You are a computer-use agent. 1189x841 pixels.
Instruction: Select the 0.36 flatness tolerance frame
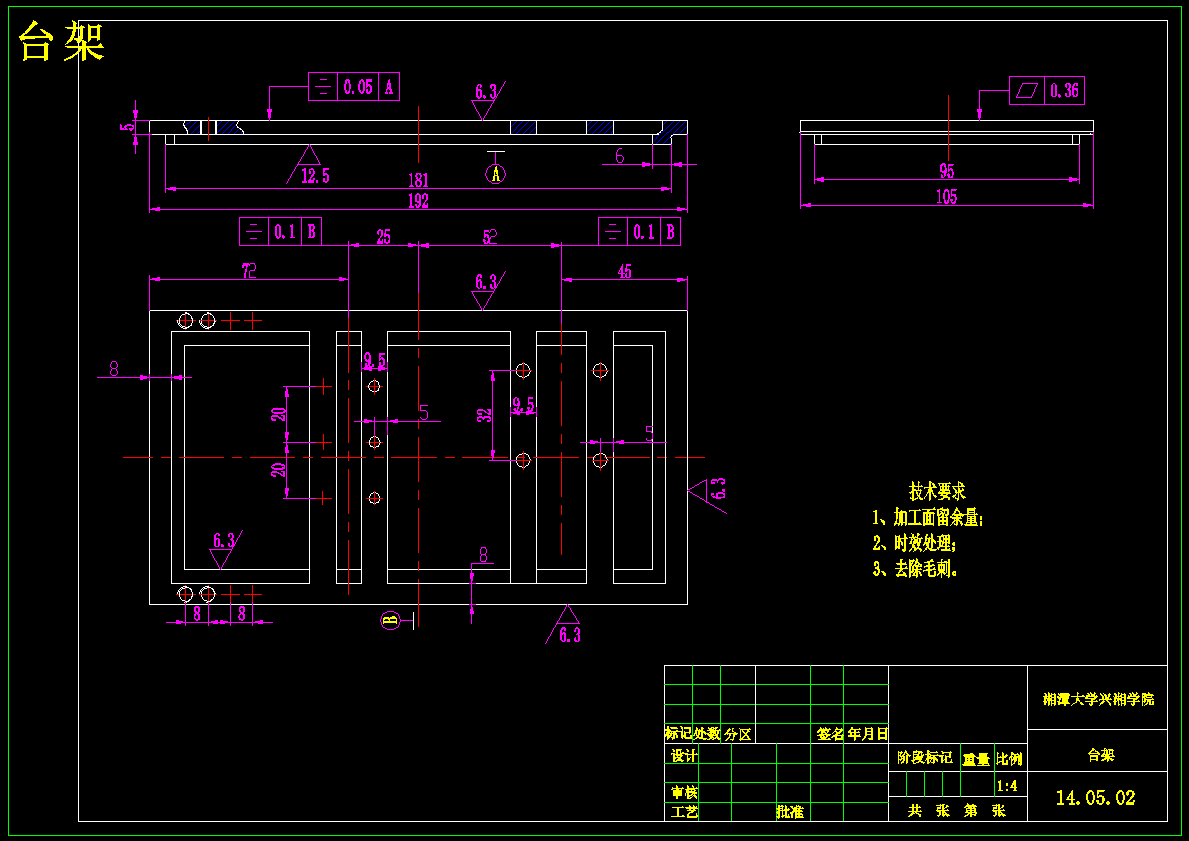1046,90
